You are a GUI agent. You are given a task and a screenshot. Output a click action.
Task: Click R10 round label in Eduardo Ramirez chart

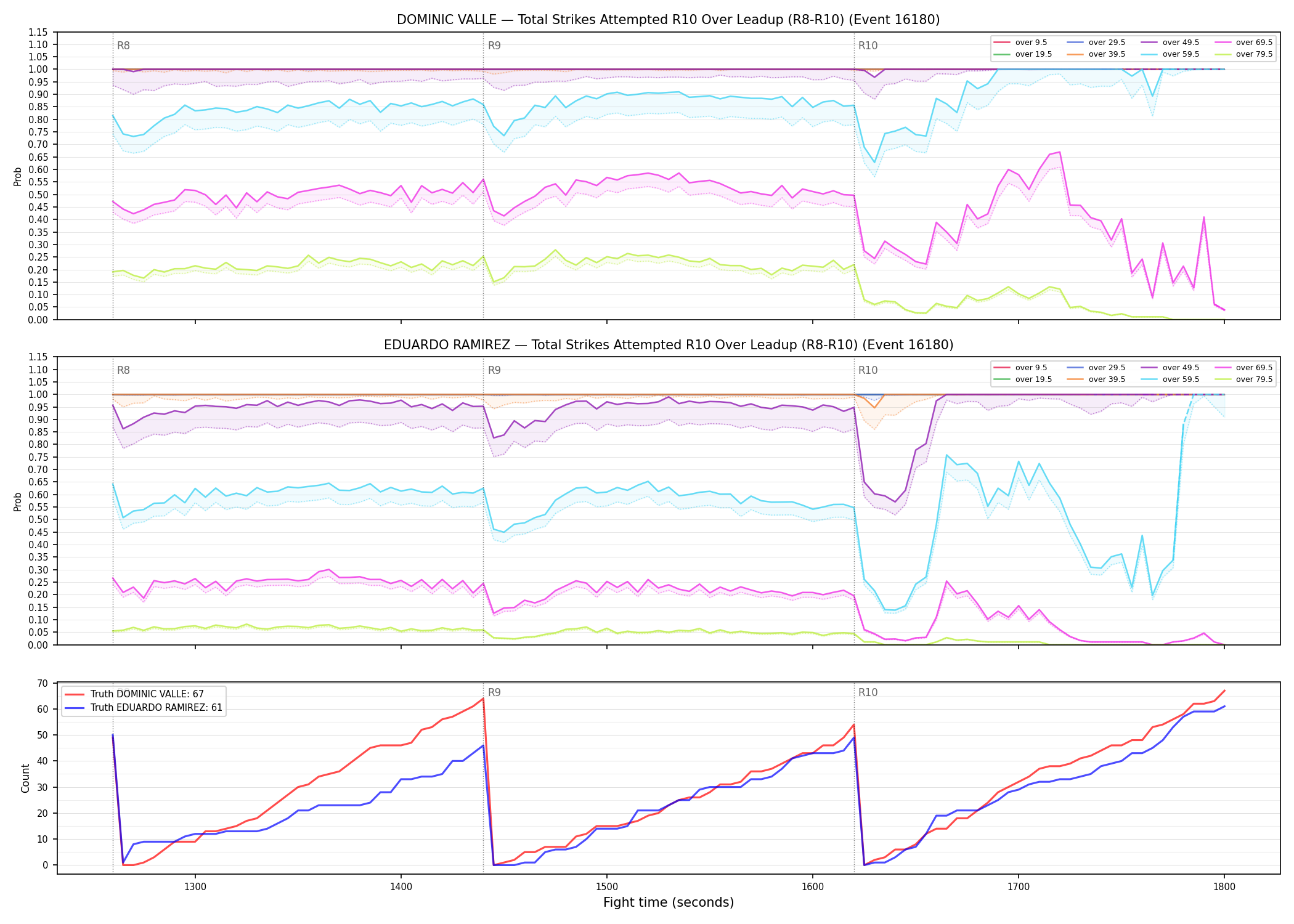pyautogui.click(x=868, y=370)
